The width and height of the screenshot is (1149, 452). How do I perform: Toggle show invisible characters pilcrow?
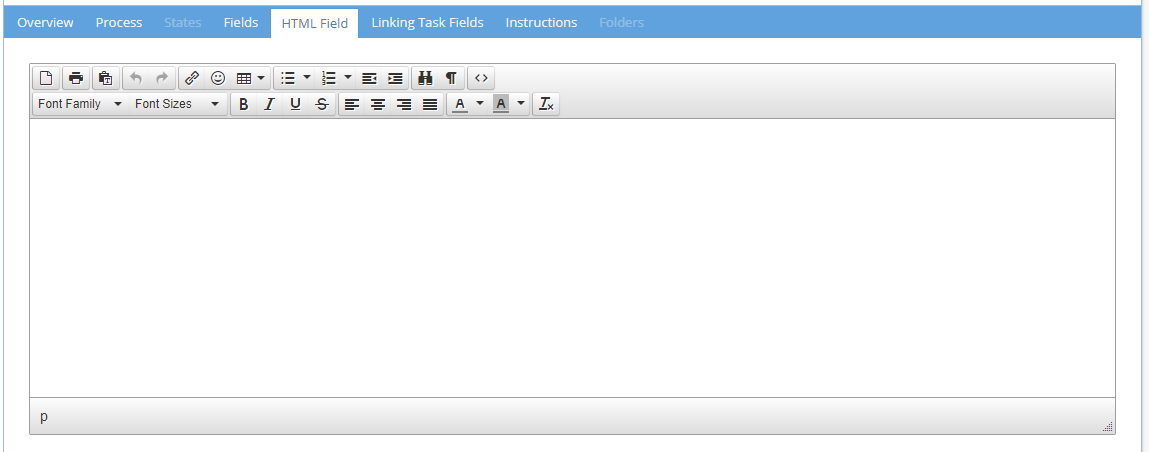point(451,78)
